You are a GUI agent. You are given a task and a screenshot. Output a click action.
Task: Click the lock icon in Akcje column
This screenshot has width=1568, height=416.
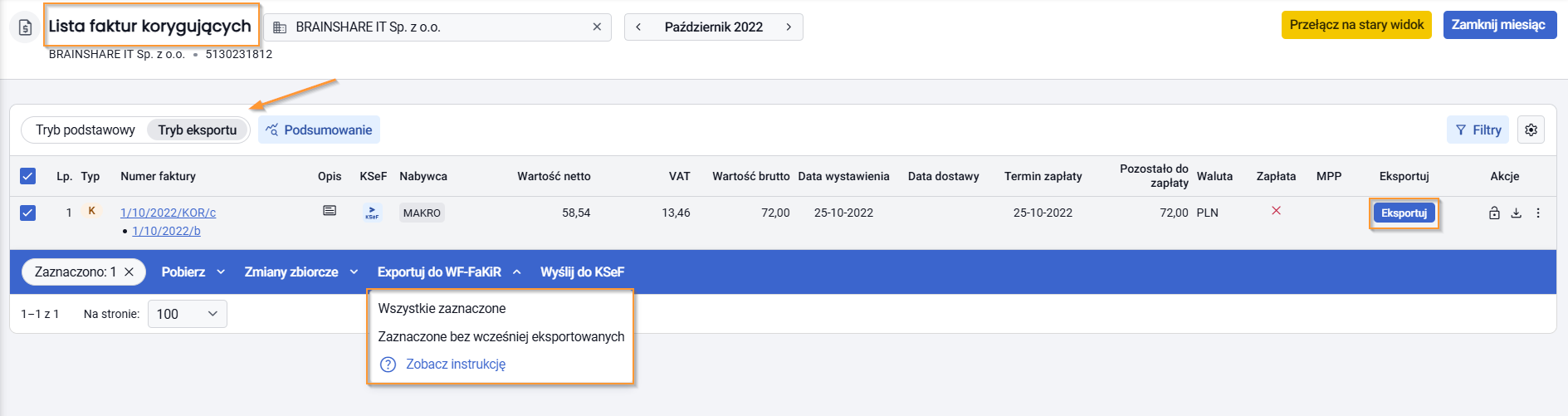(x=1494, y=213)
